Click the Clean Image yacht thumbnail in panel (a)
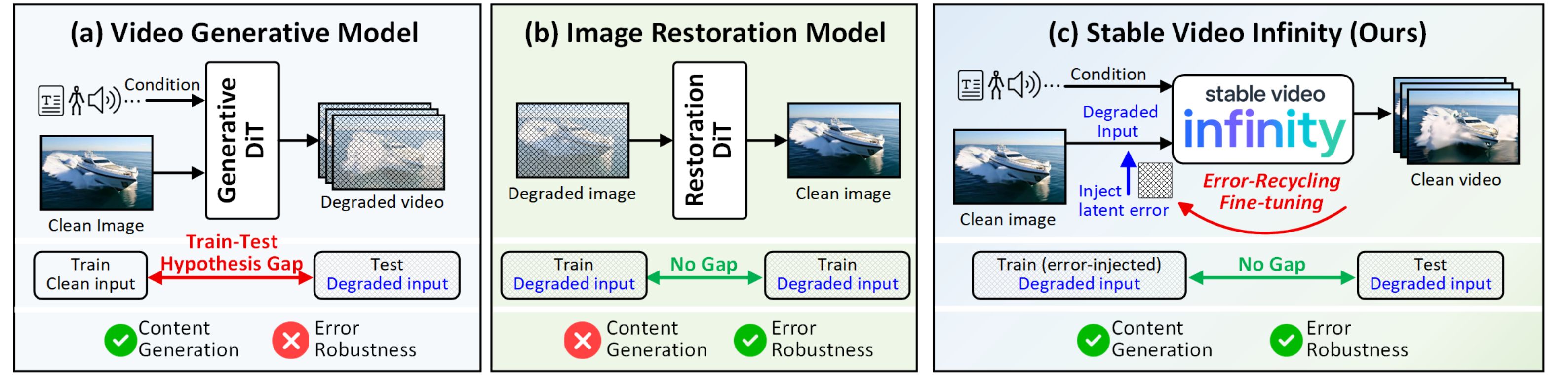The image size is (1568, 387). click(x=96, y=173)
